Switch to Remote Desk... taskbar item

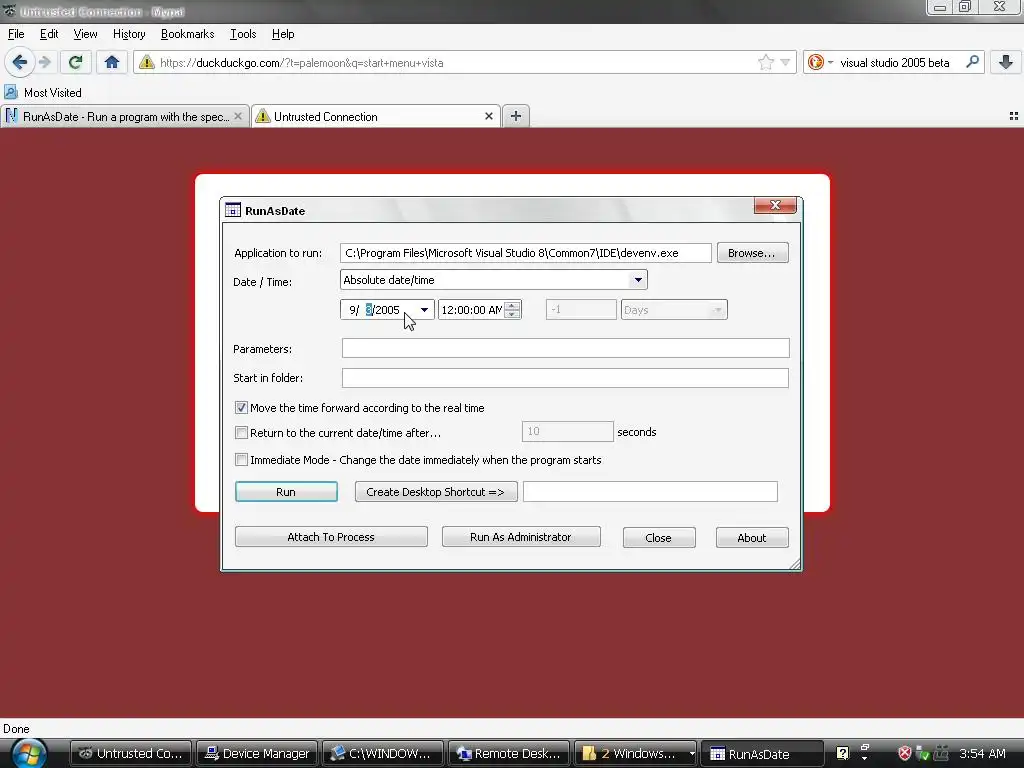[x=509, y=754]
